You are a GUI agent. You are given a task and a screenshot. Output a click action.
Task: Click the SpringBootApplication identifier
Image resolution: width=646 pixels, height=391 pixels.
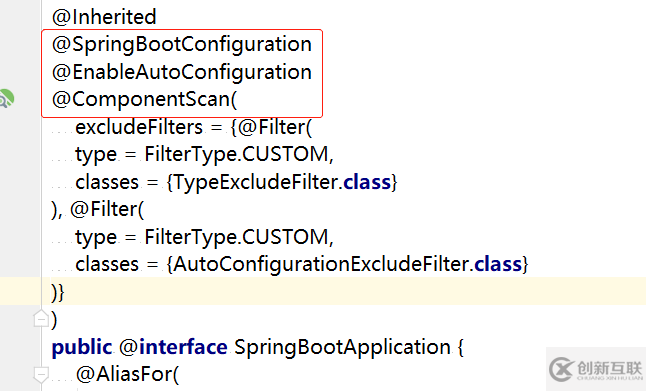click(342, 347)
